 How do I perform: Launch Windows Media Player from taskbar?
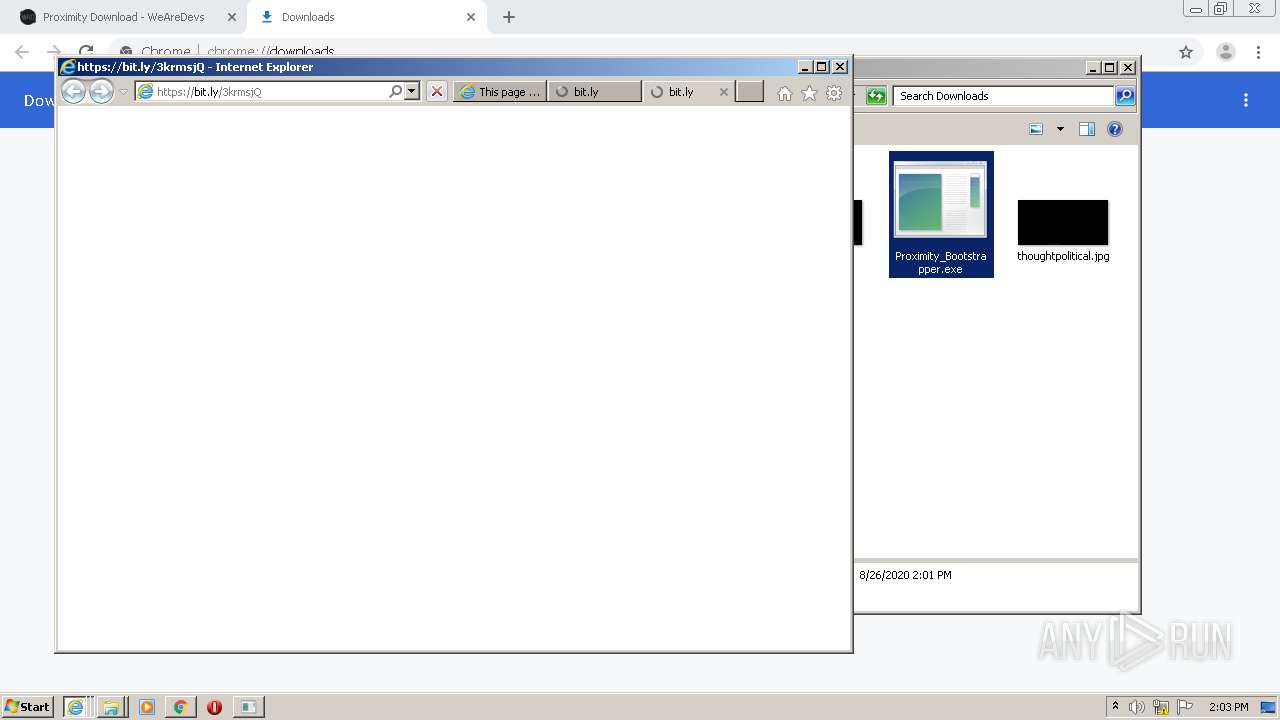point(147,707)
